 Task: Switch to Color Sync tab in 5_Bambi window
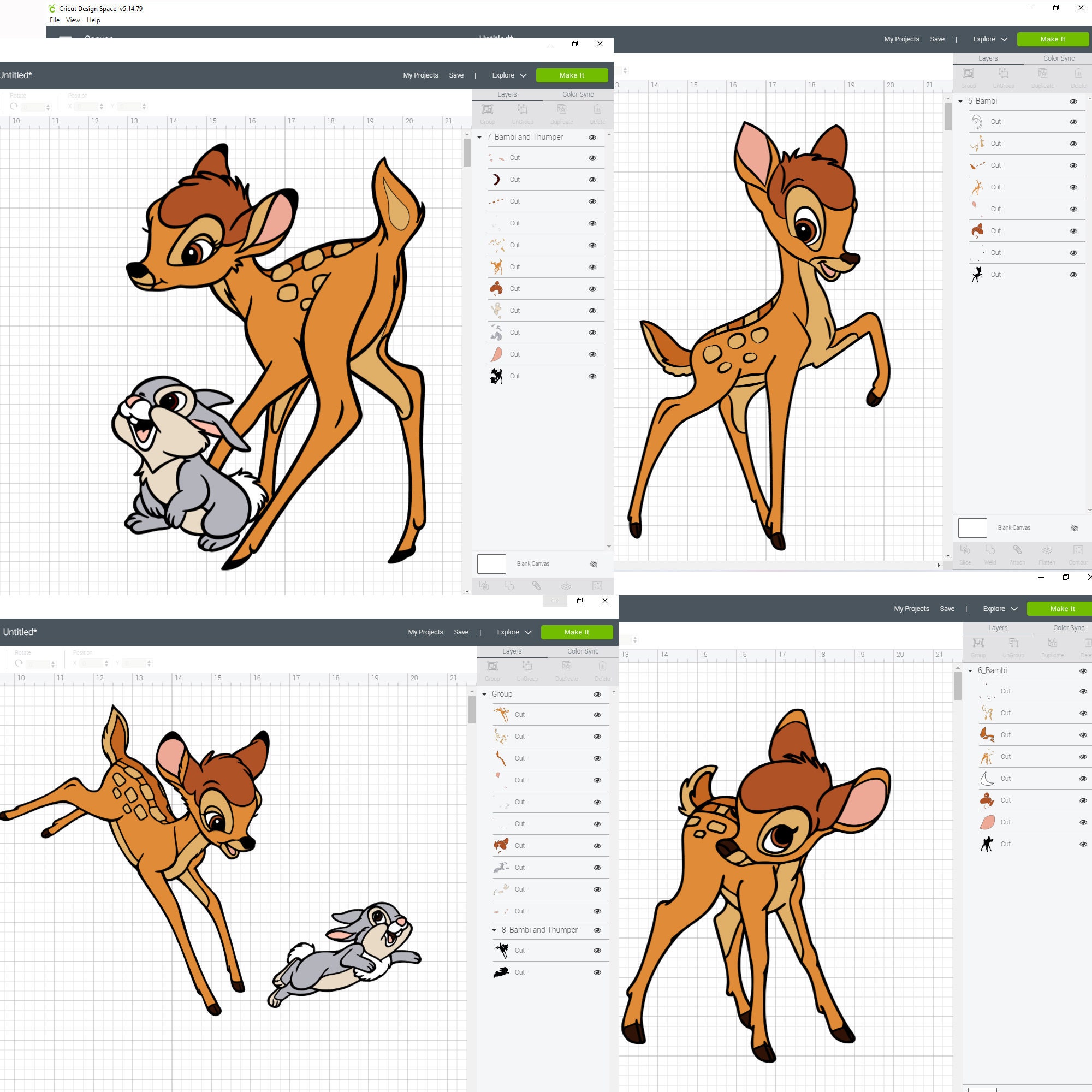[1059, 58]
